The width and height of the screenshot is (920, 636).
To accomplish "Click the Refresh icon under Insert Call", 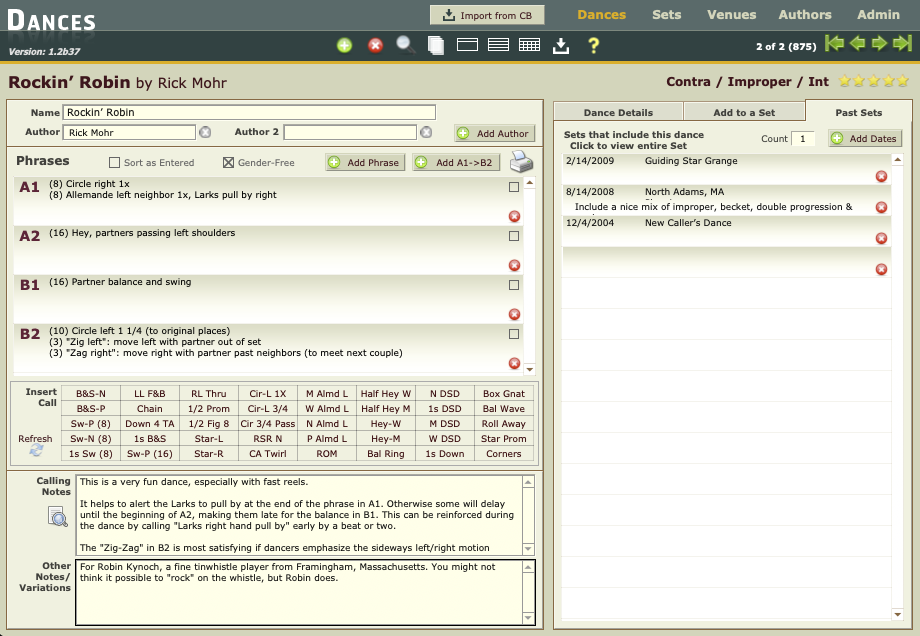I will point(36,451).
